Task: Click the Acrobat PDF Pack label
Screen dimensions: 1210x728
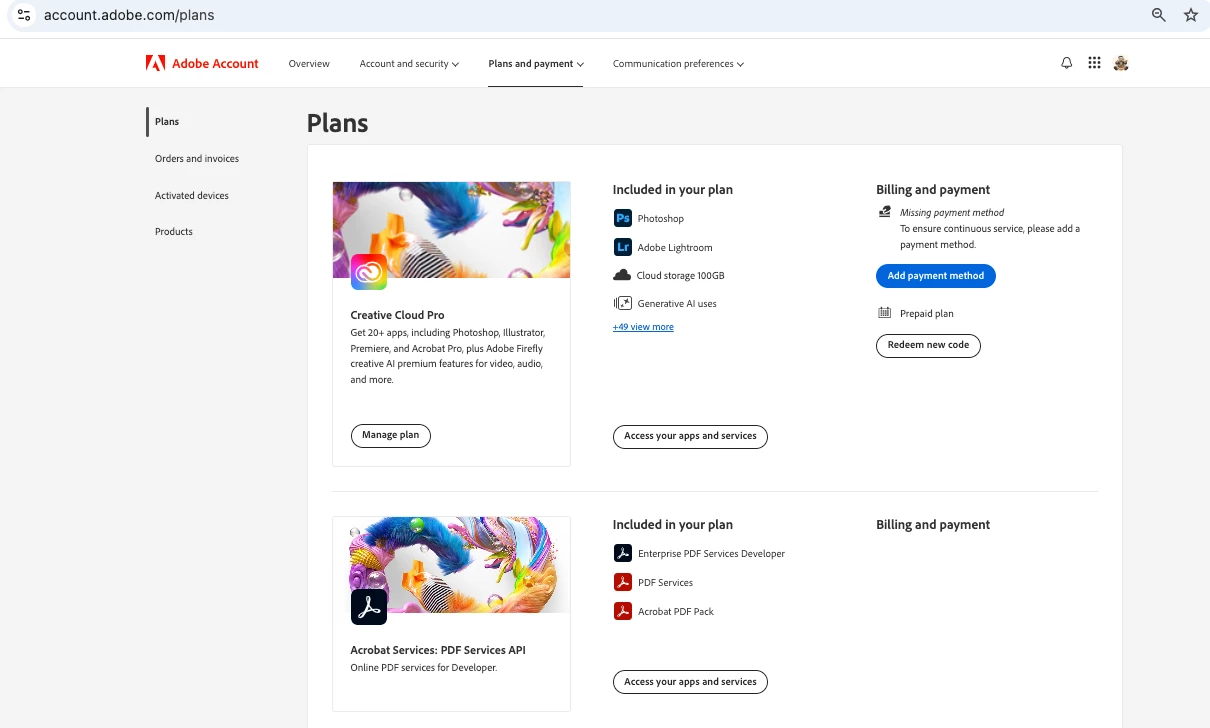Action: tap(676, 612)
